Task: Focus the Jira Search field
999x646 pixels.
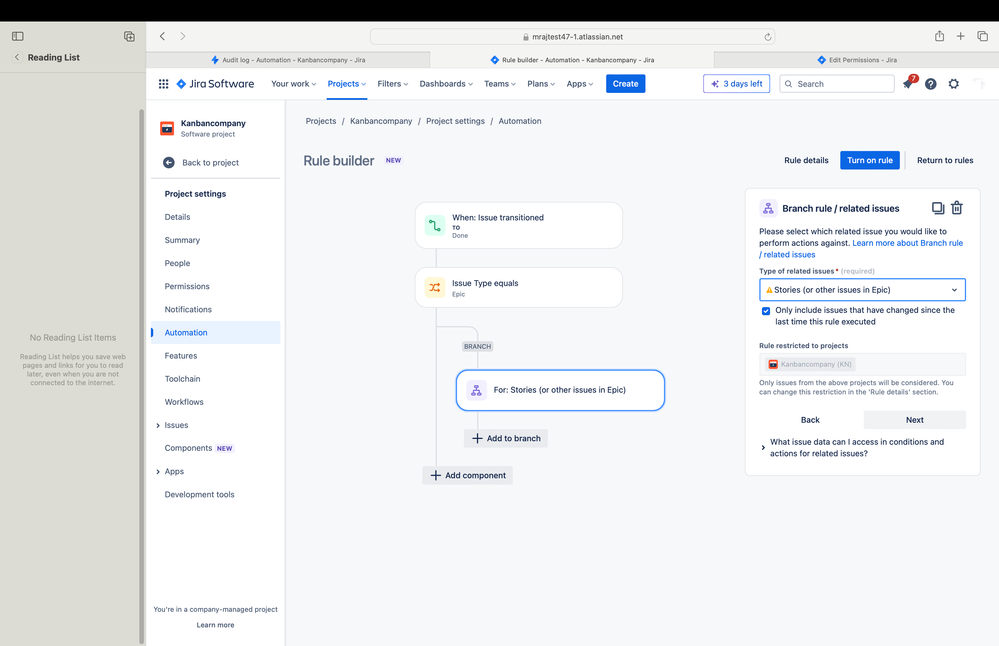Action: click(837, 83)
